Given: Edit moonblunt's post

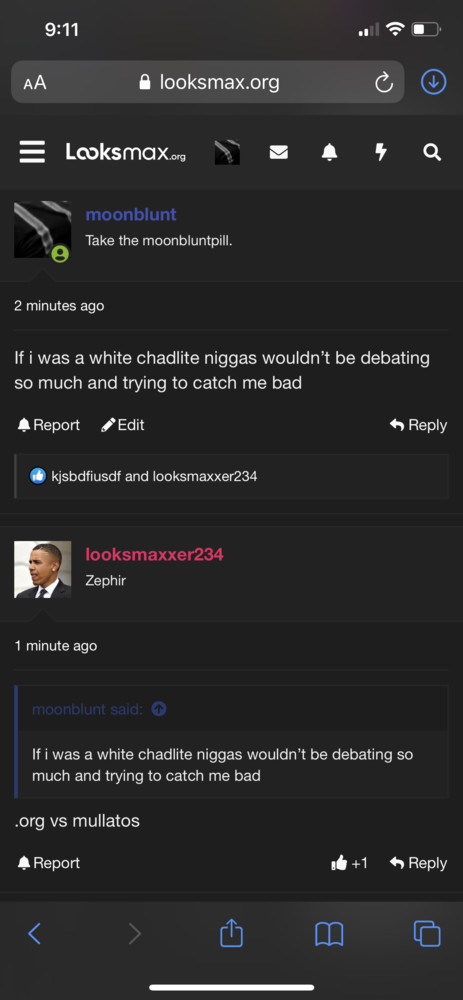Looking at the screenshot, I should click(122, 425).
